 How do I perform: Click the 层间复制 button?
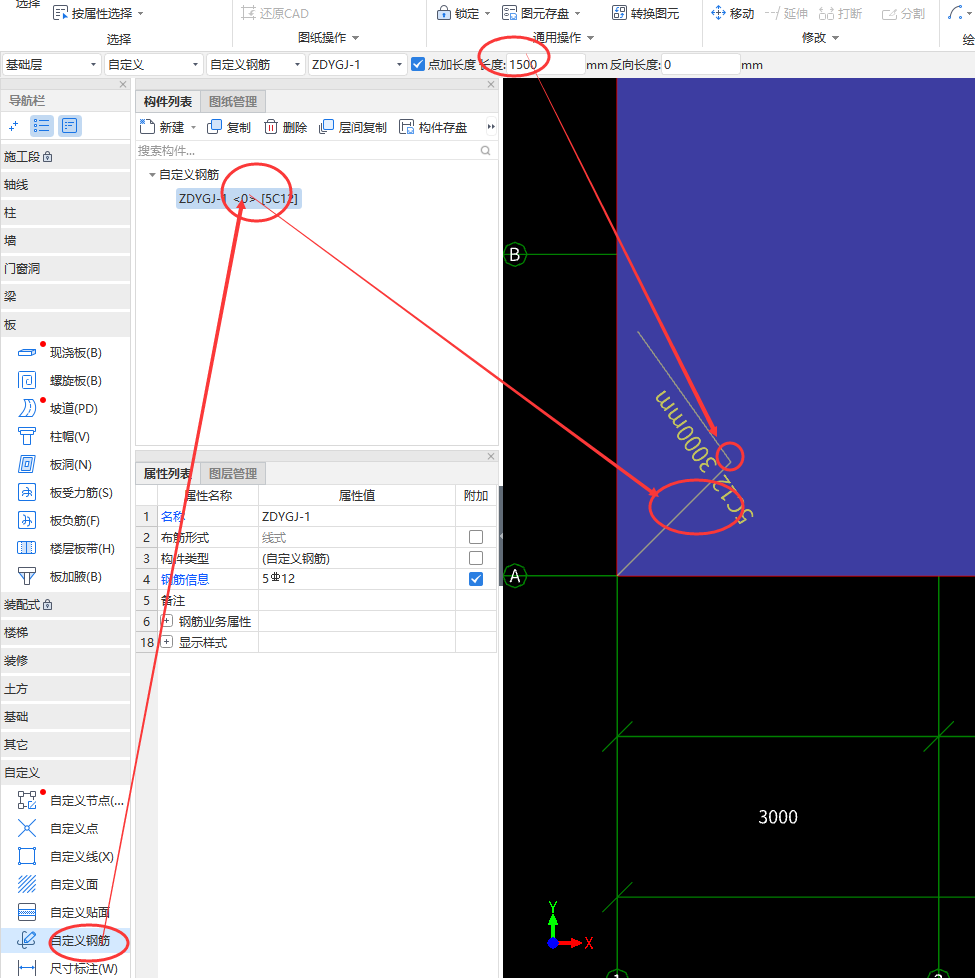pyautogui.click(x=353, y=127)
